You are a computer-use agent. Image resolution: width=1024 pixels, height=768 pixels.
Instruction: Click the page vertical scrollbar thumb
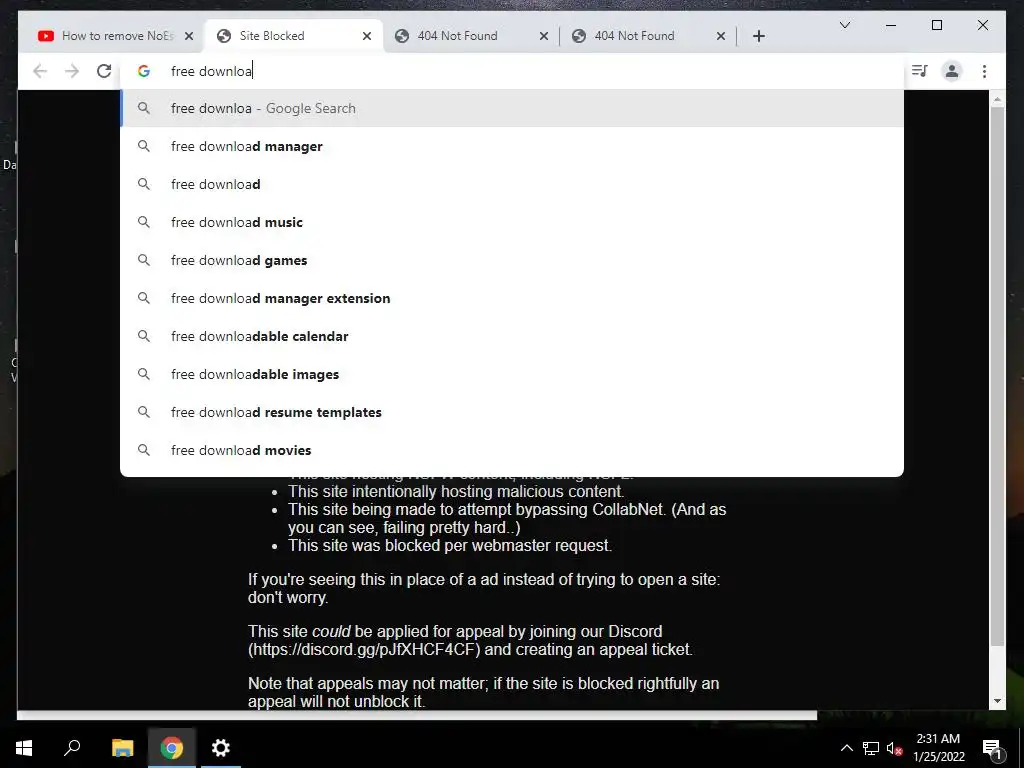coord(997,377)
